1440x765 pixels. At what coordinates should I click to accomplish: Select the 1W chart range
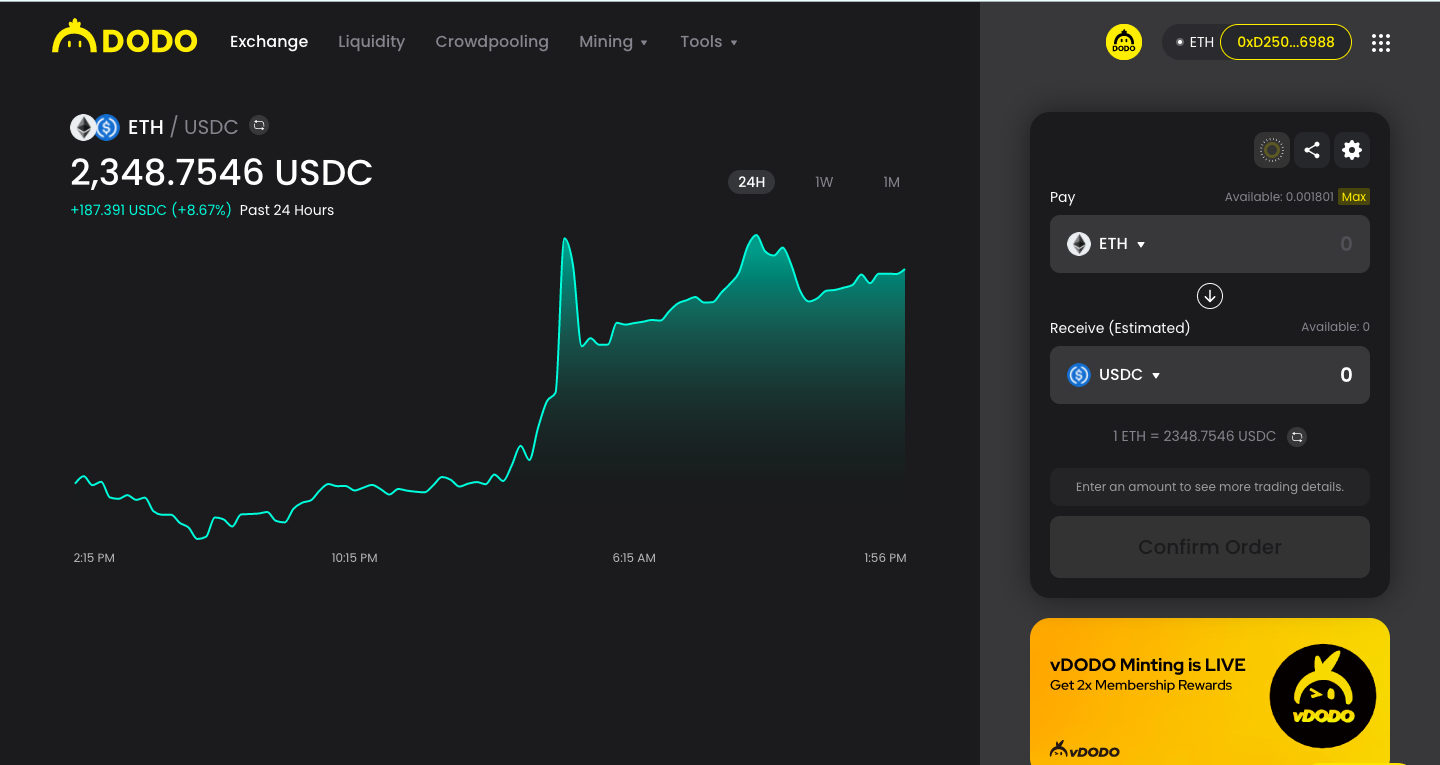click(824, 182)
